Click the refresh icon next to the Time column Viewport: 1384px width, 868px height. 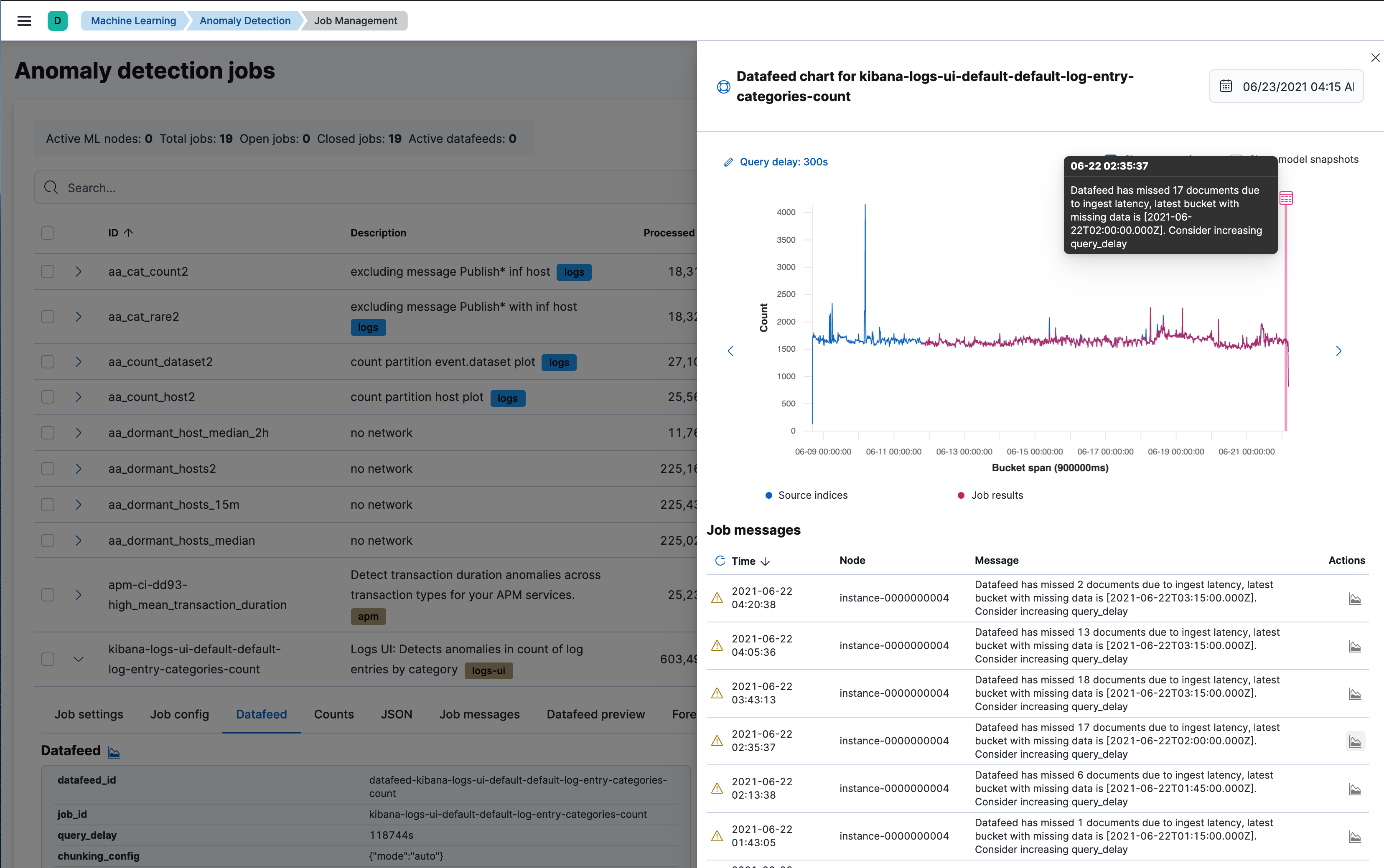click(x=720, y=561)
